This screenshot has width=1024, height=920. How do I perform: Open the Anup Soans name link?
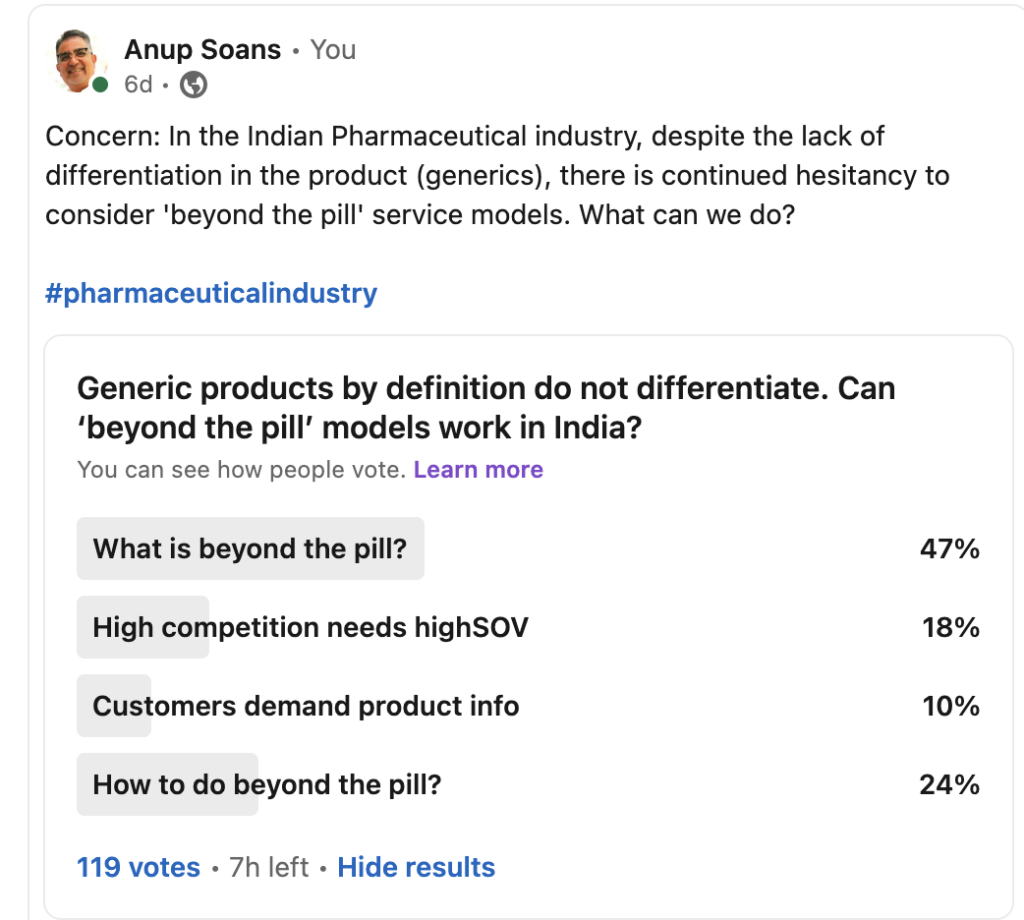202,50
